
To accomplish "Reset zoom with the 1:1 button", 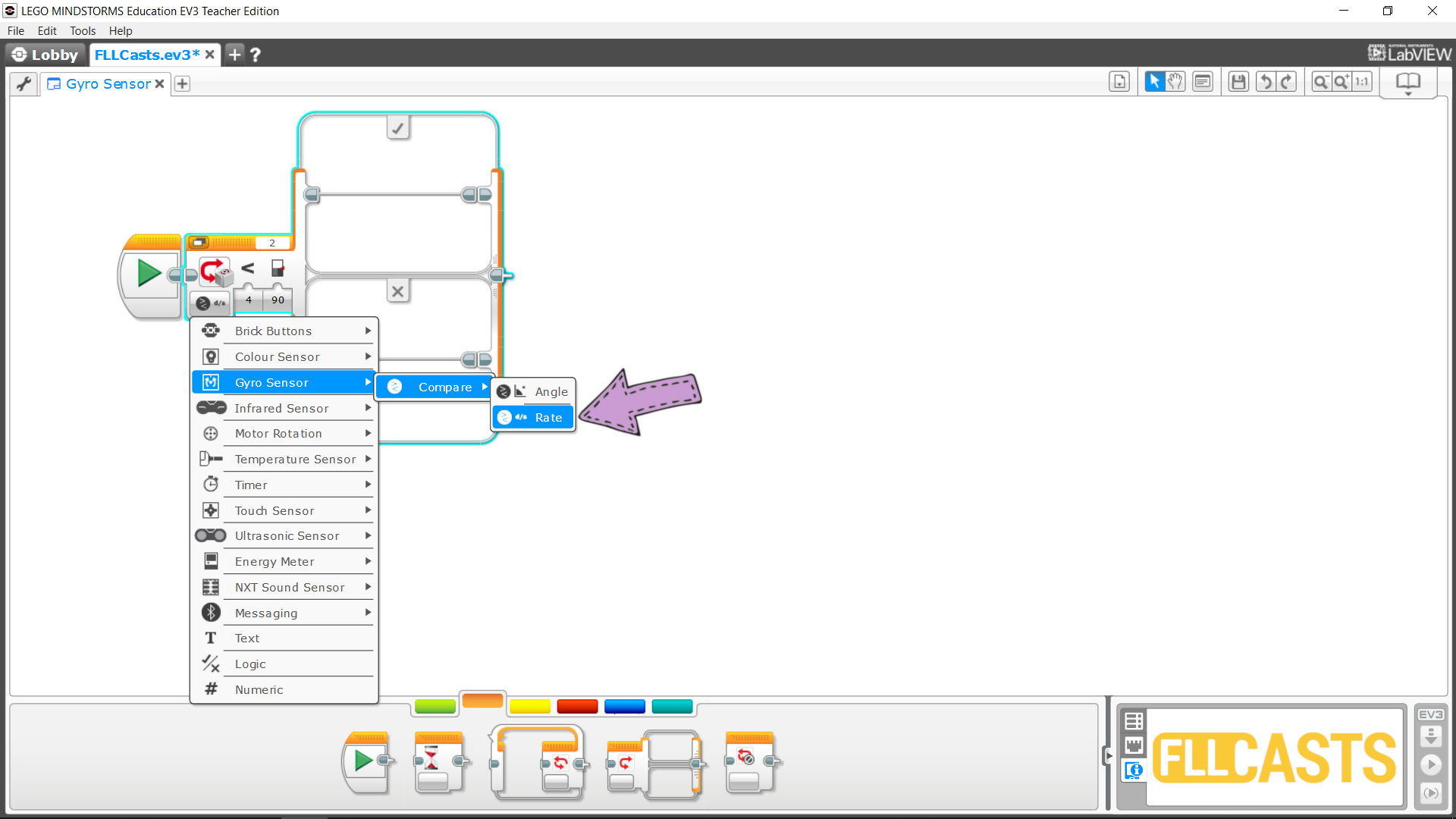I will 1362,82.
